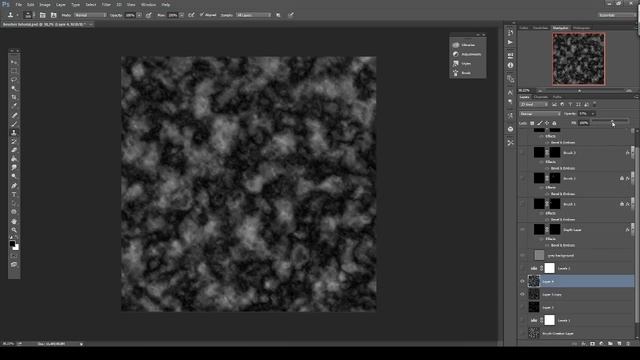Open the layer blend mode dropdown

click(x=540, y=113)
